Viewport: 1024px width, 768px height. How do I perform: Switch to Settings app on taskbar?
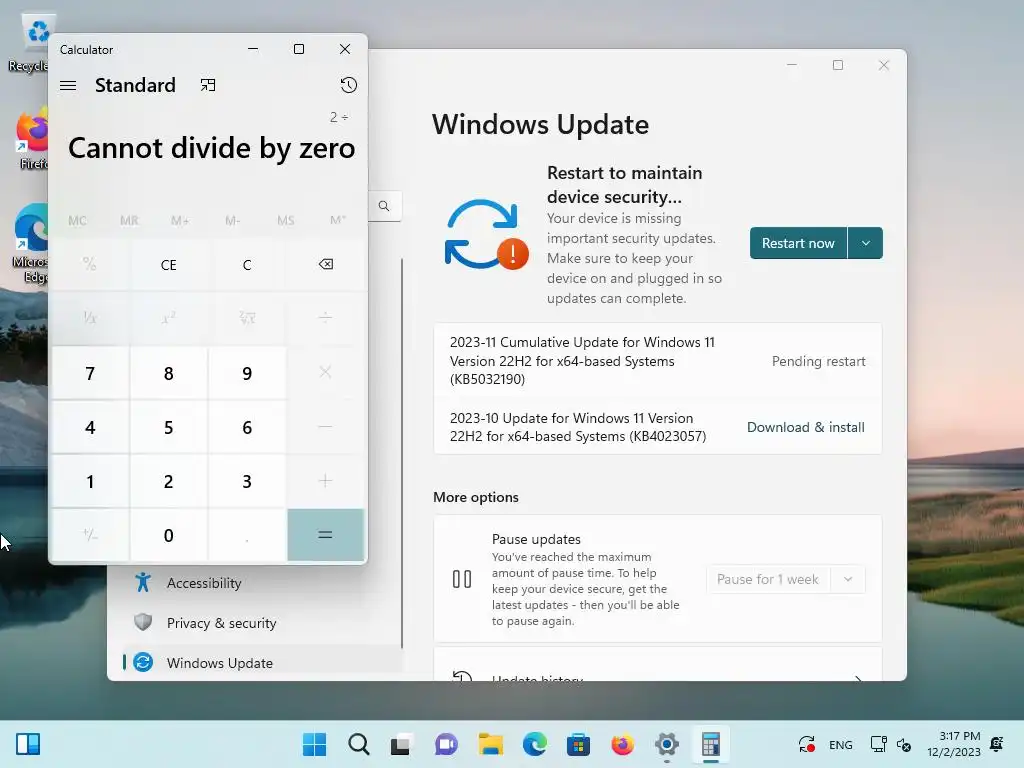click(x=667, y=744)
